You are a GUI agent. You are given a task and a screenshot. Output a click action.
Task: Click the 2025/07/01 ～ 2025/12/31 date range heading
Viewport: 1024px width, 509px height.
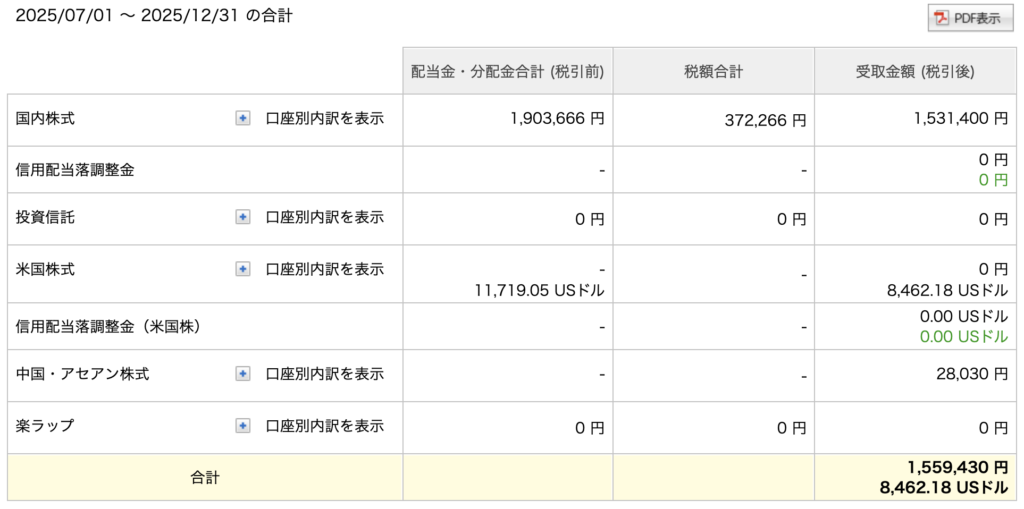point(154,16)
